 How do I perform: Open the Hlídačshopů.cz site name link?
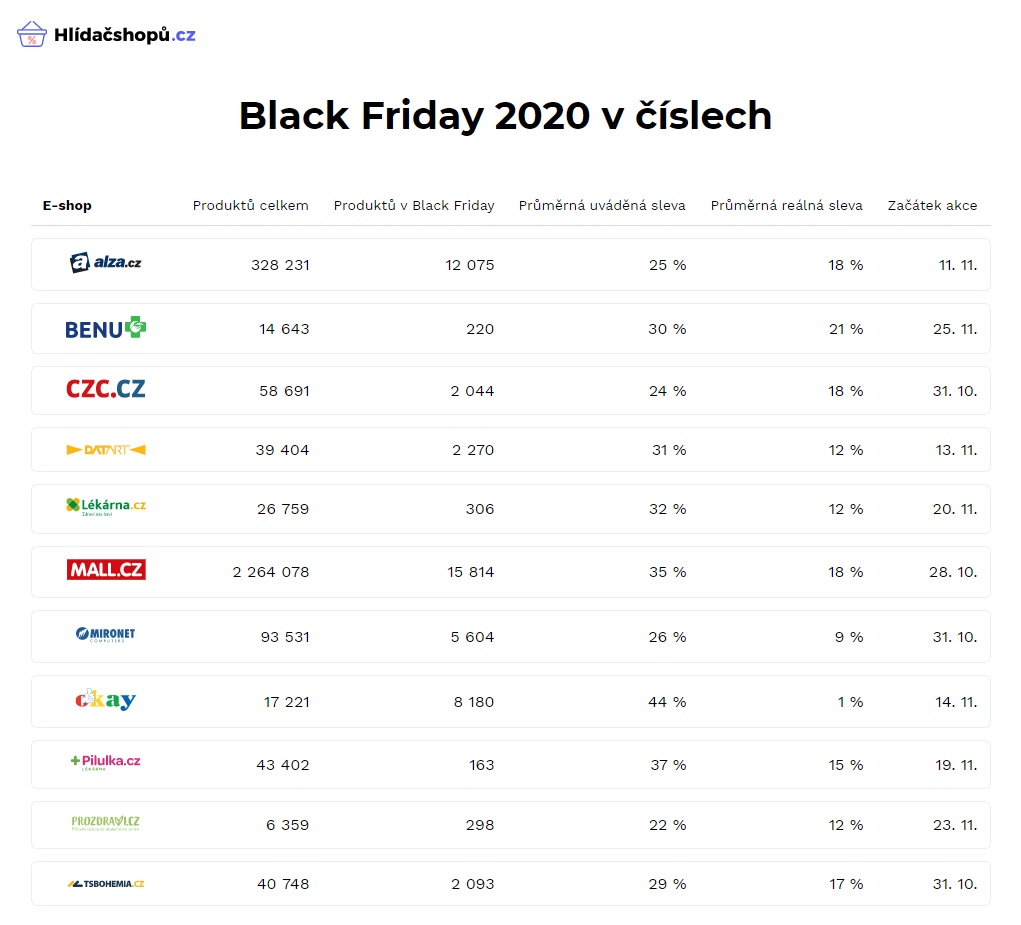124,35
